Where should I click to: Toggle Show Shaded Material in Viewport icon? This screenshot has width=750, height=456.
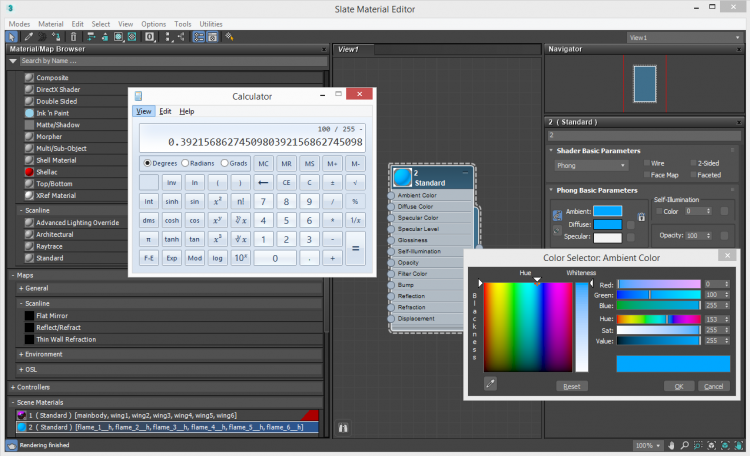(x=118, y=37)
